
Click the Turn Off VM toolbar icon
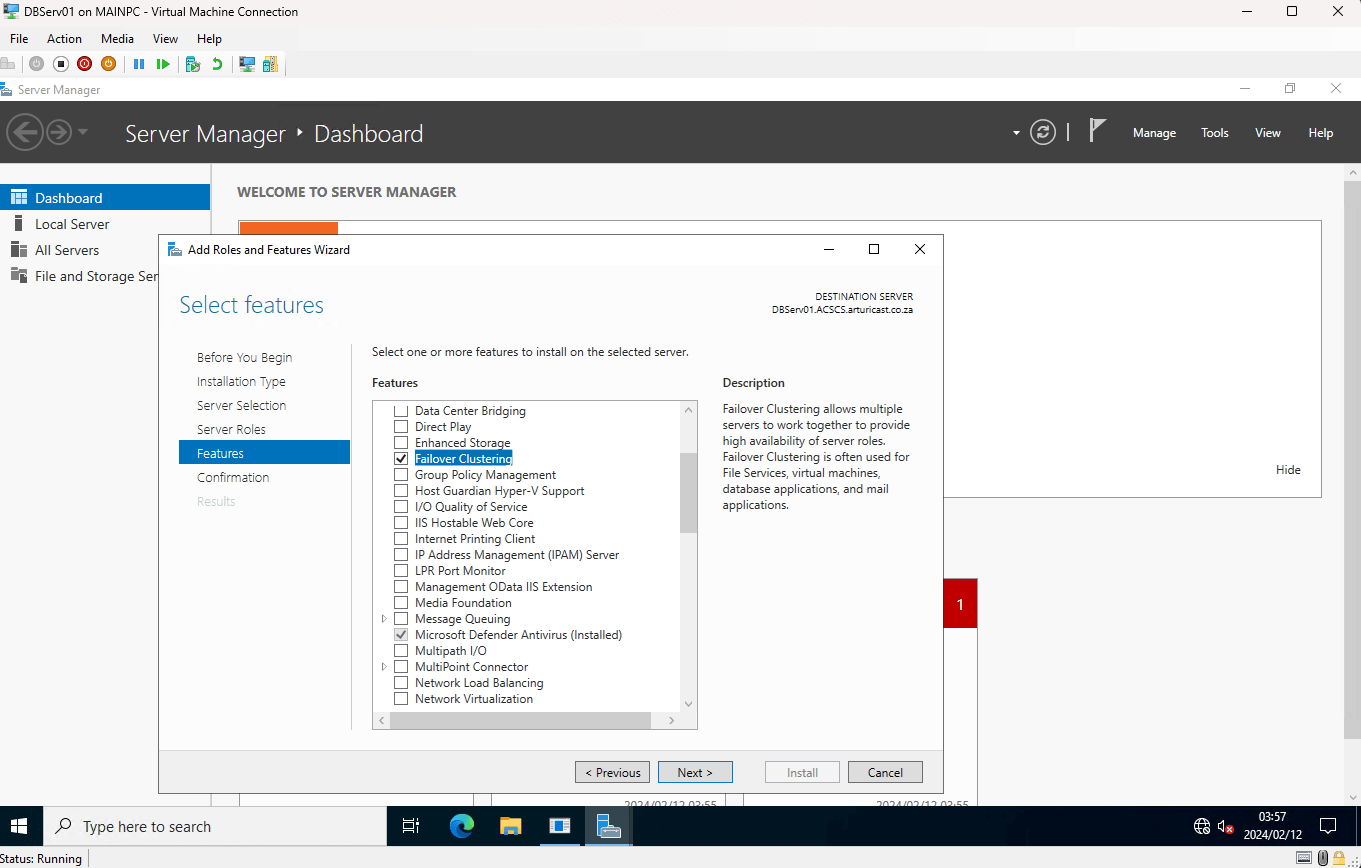60,64
